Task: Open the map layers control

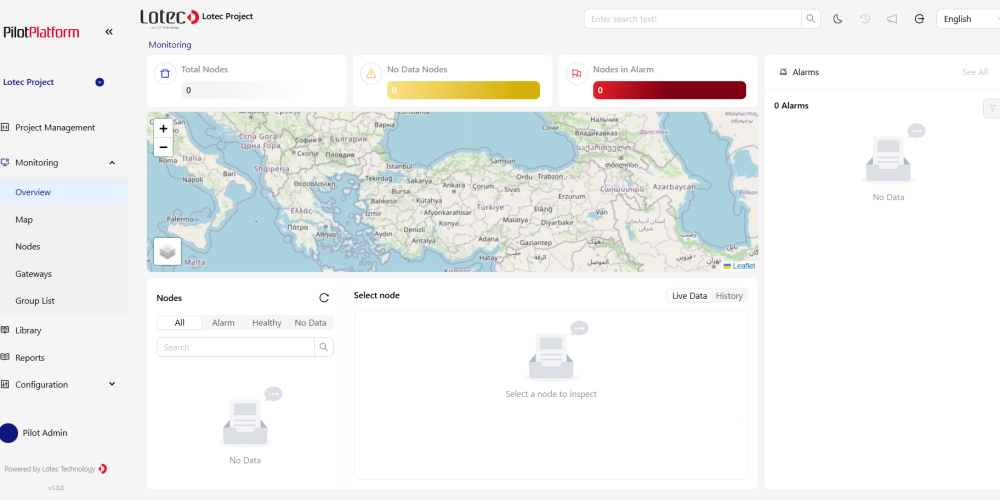Action: 167,252
